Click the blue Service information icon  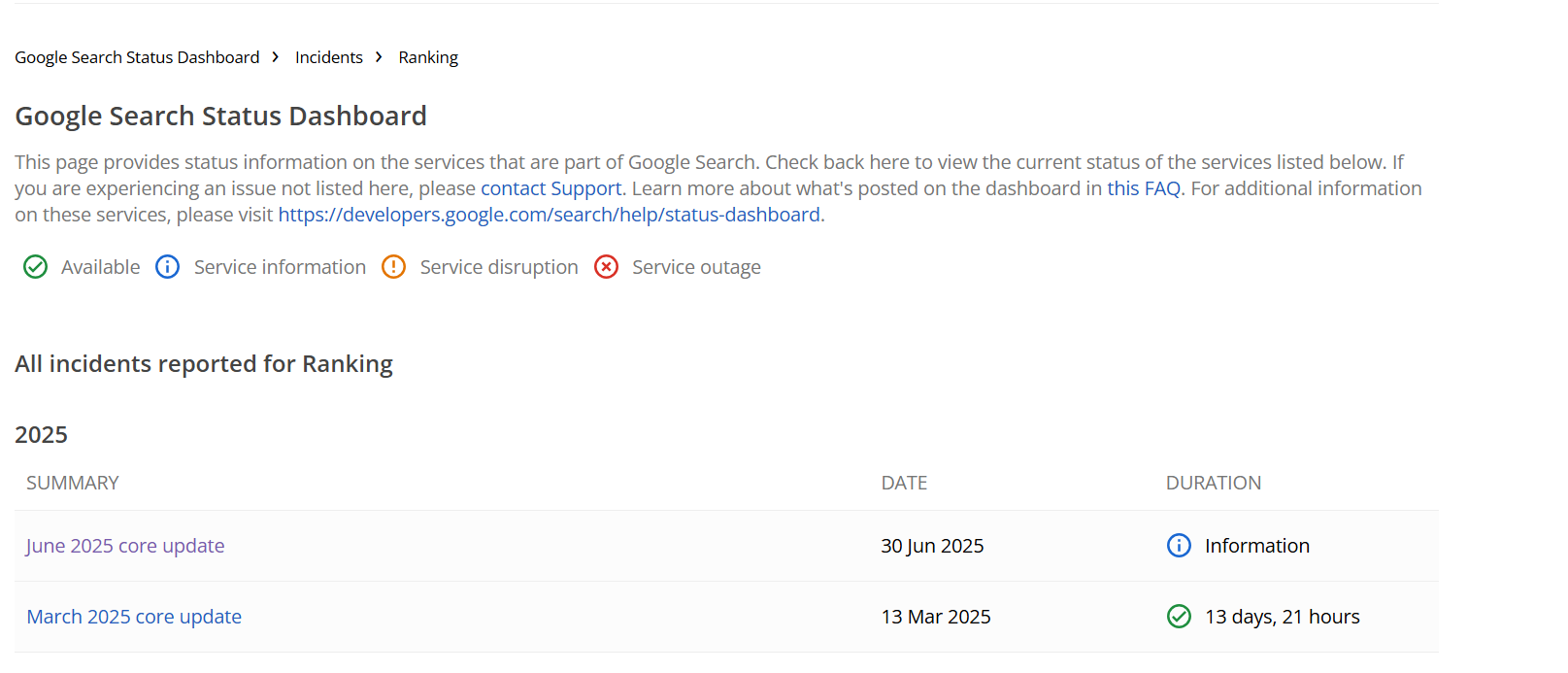[x=167, y=266]
